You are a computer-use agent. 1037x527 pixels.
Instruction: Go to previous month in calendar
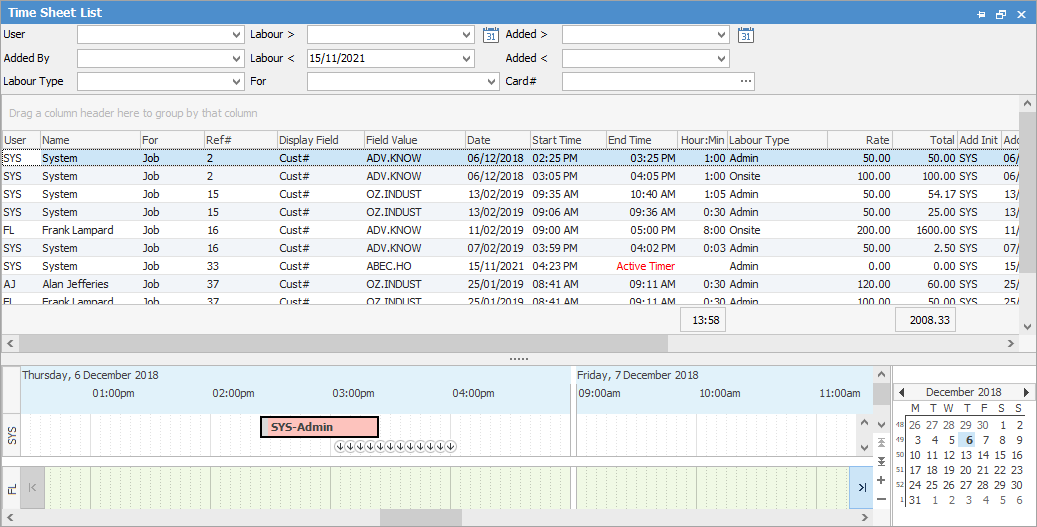[x=901, y=393]
